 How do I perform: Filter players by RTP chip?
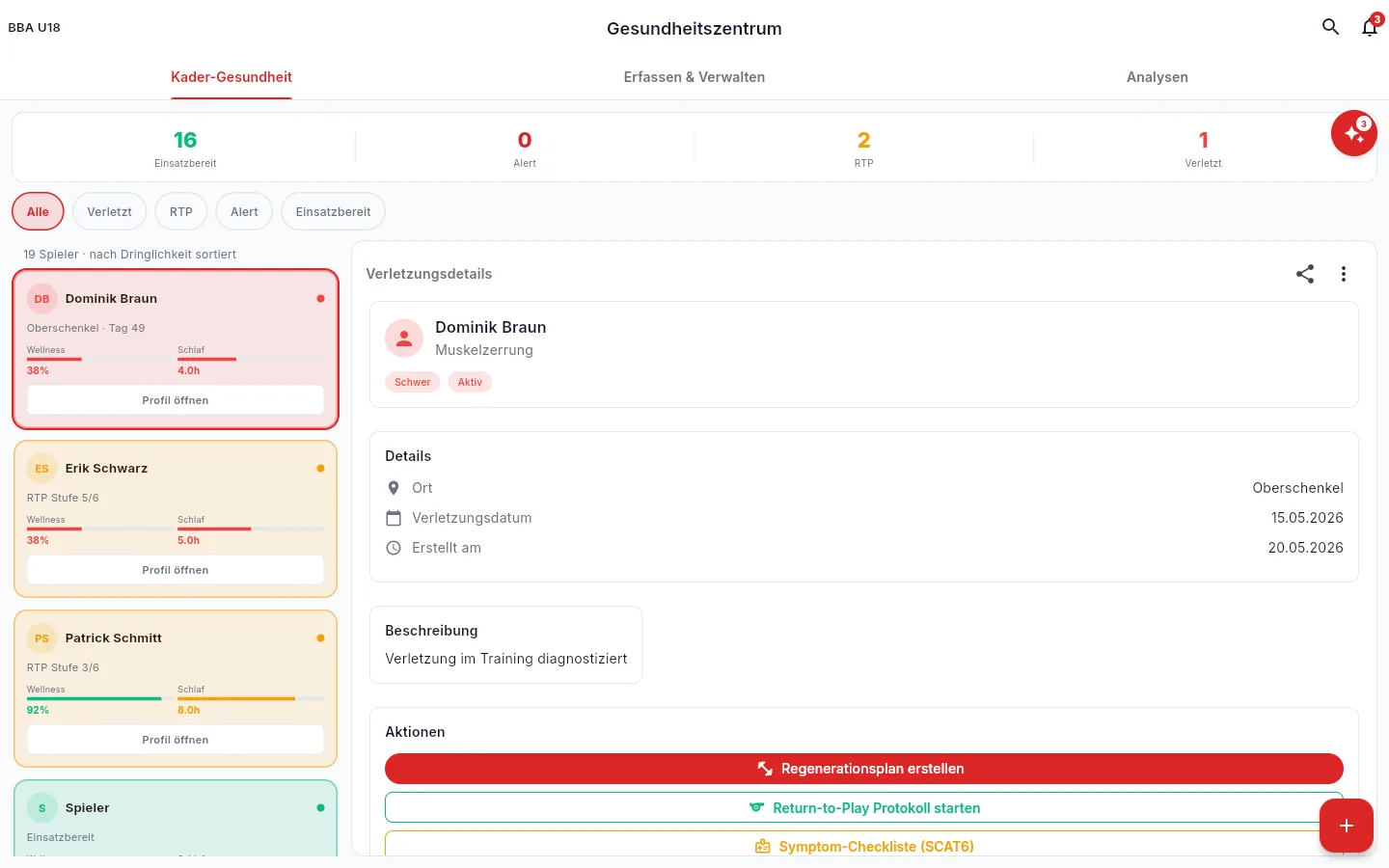181,211
